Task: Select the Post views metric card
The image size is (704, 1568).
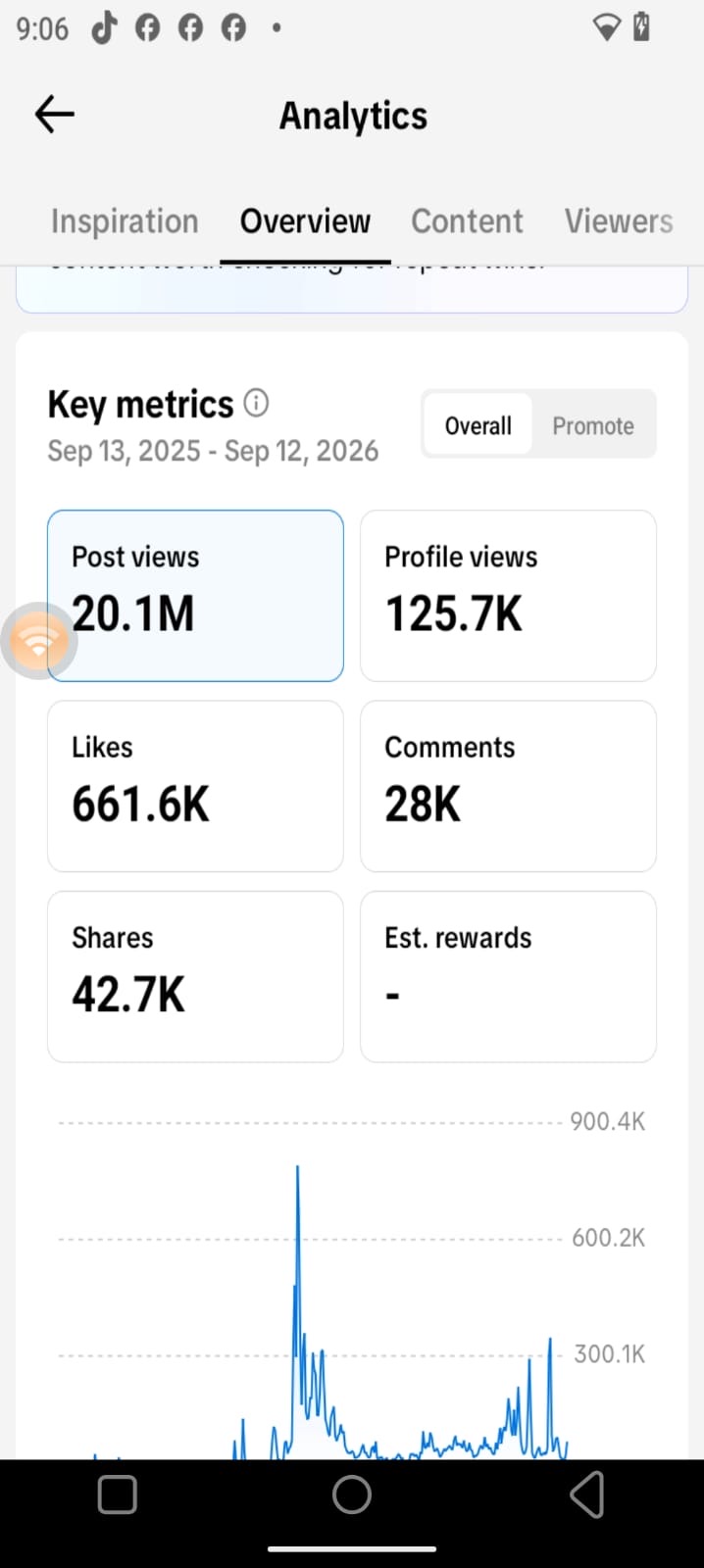Action: 195,596
